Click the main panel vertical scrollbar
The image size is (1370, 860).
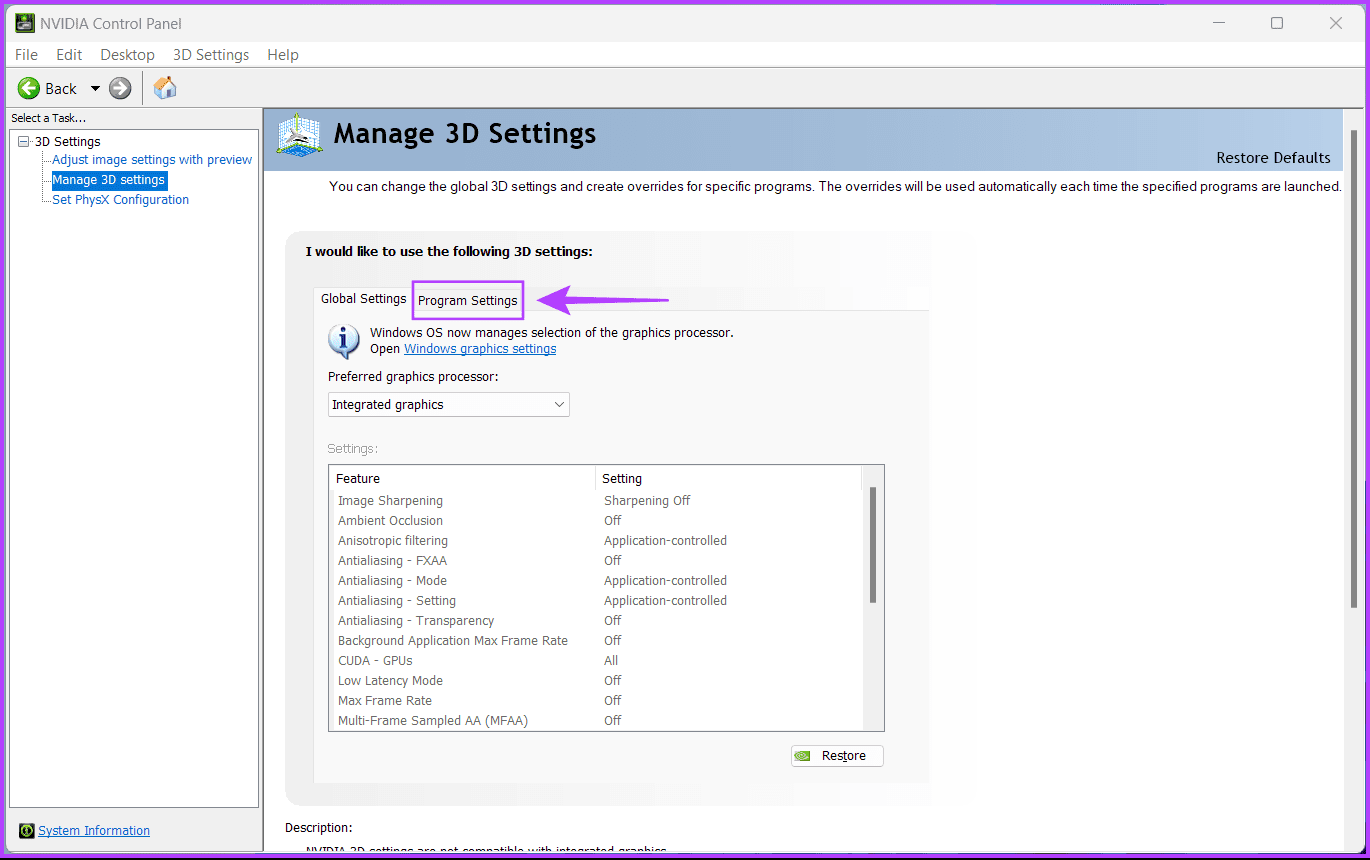[1355, 367]
